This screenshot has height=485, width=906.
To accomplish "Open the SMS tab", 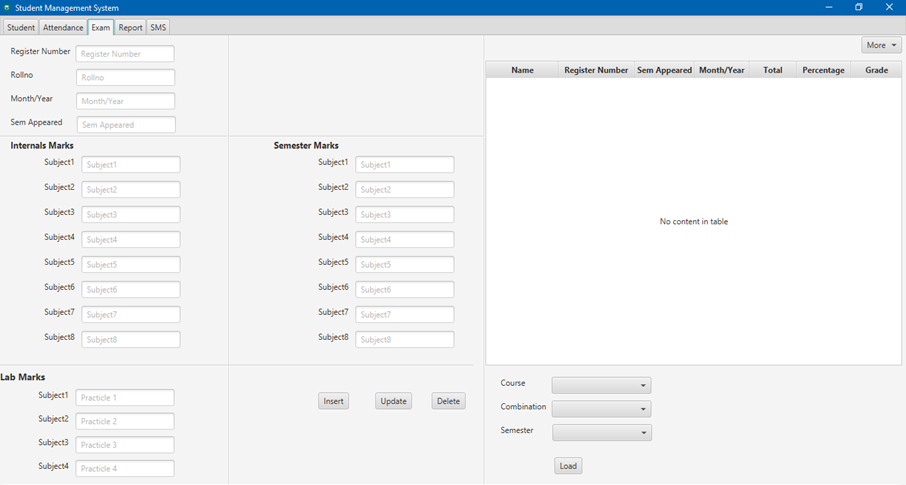I will [x=158, y=27].
